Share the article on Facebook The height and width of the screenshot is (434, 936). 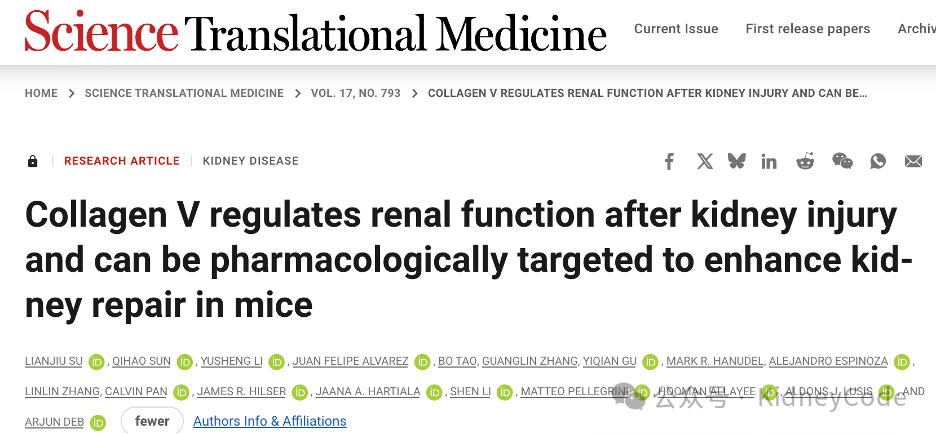[669, 161]
